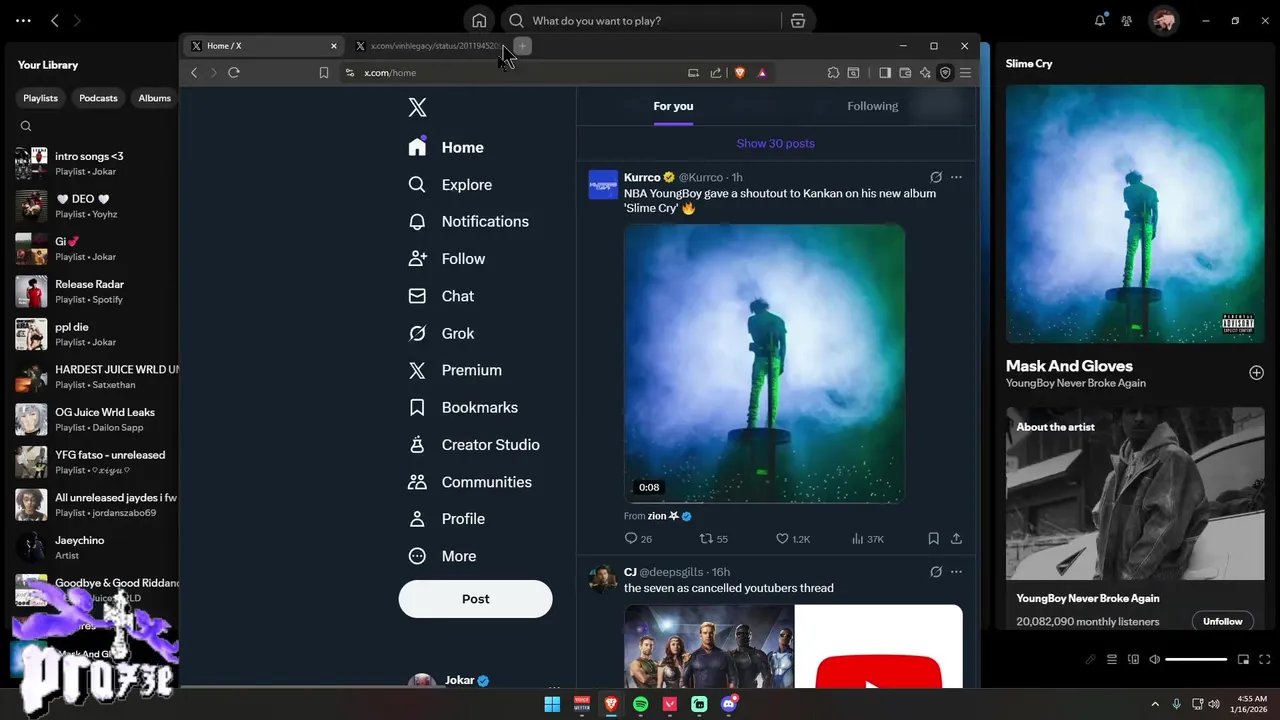Mute Spotify using speaker icon
This screenshot has height=720, width=1280.
pos(1155,659)
